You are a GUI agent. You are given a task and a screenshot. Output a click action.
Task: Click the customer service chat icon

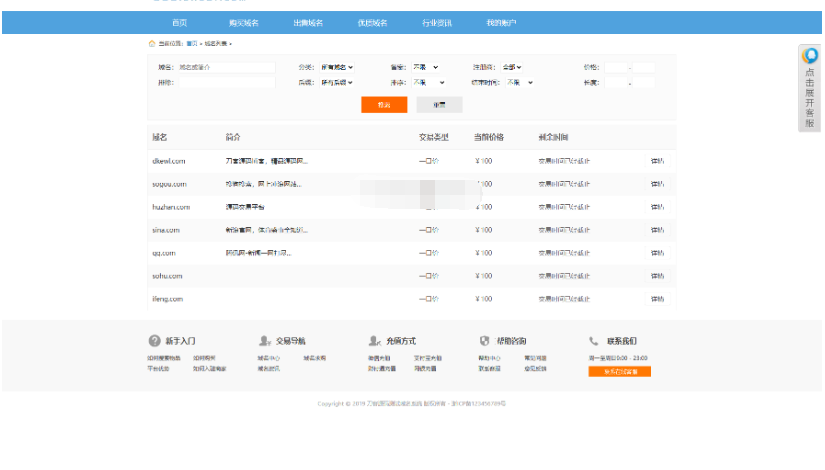click(x=810, y=55)
